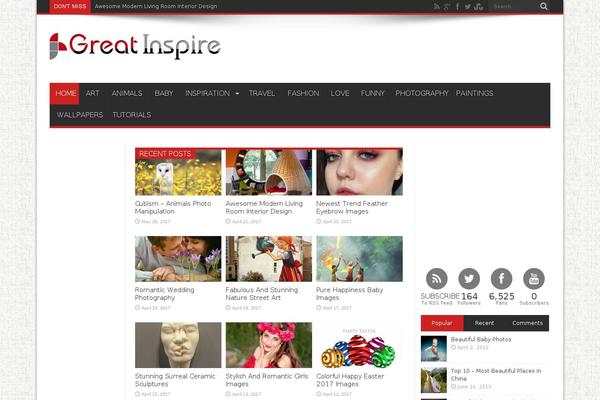
Task: Click the search magnifier icon
Action: (x=544, y=6)
